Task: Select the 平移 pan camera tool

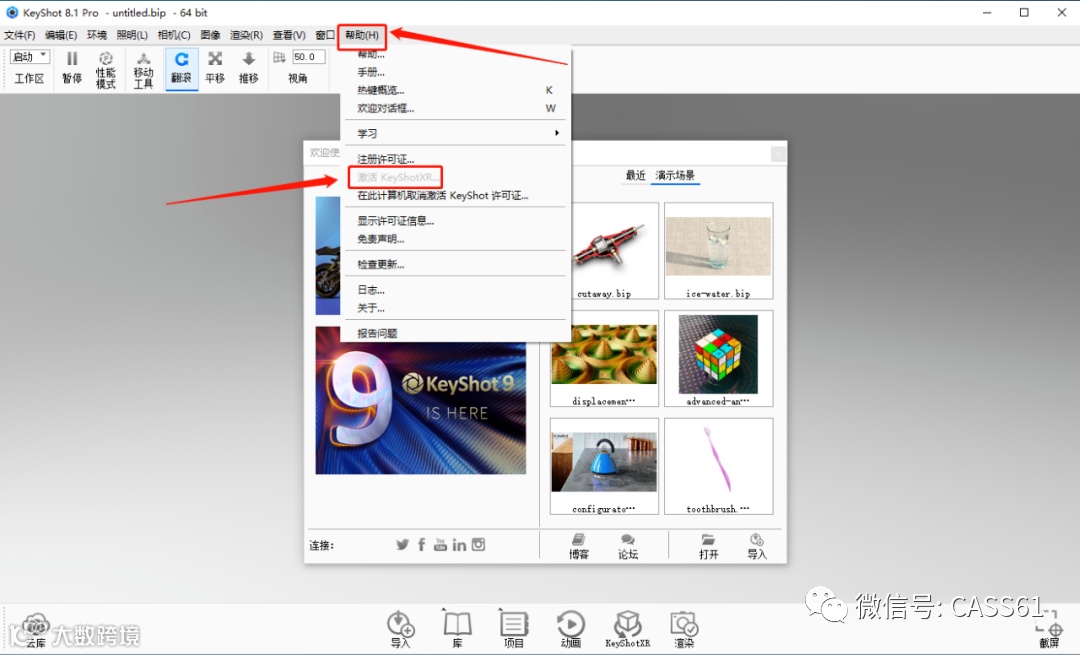Action: tap(215, 67)
